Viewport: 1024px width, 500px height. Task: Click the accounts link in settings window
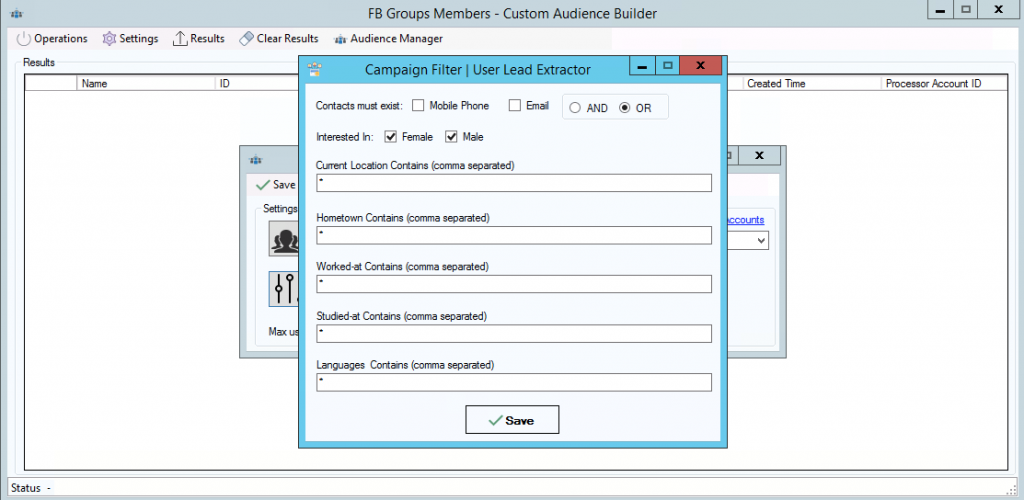click(x=745, y=220)
